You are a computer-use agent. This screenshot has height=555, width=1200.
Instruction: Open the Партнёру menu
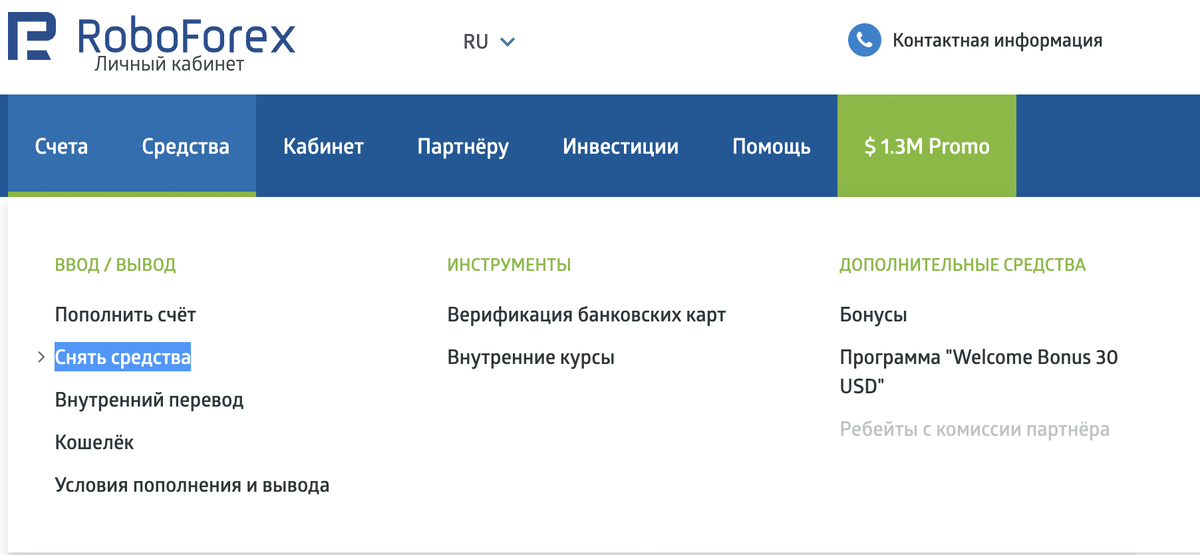(463, 146)
